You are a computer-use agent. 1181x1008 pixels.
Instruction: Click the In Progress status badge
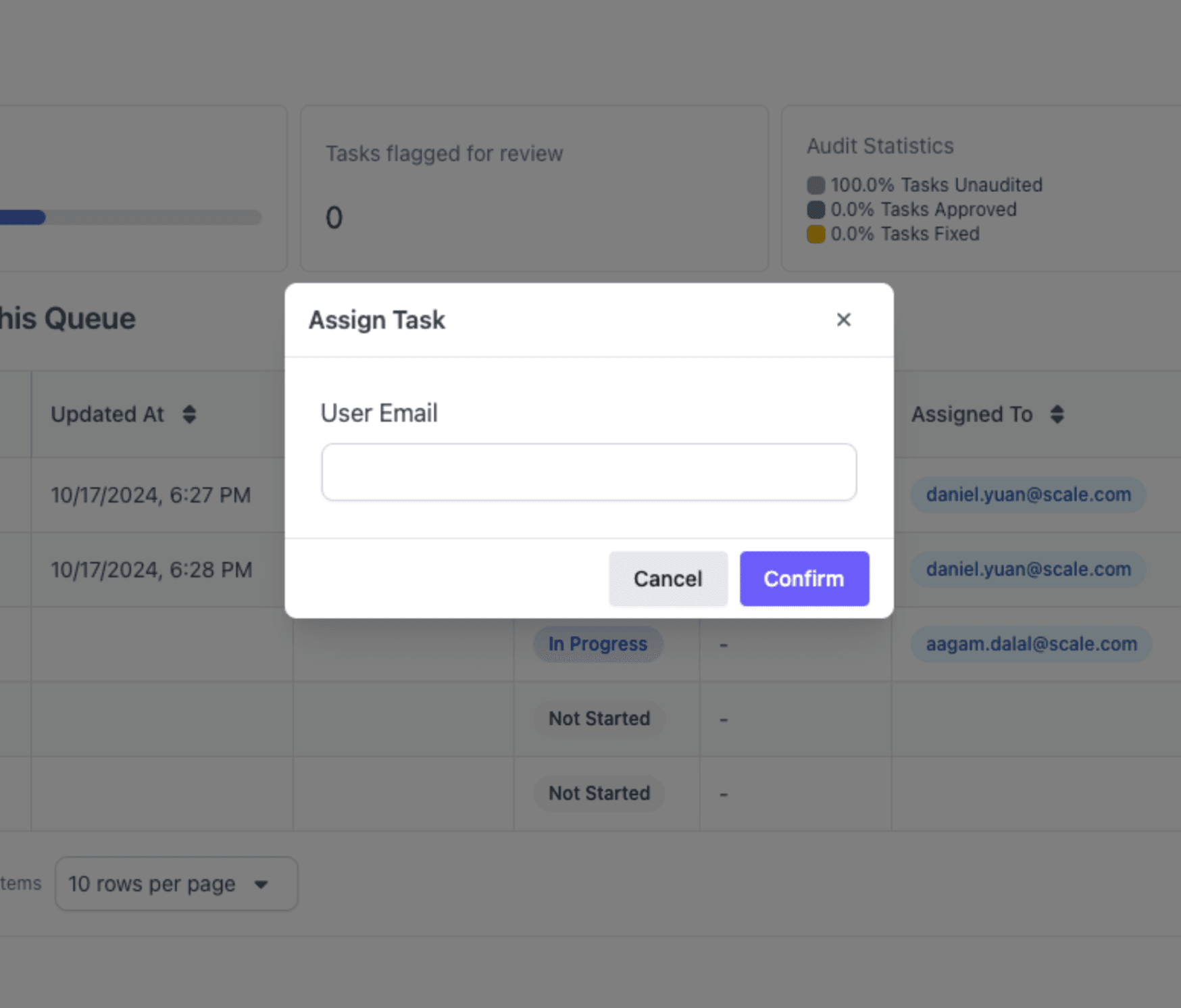click(x=598, y=644)
